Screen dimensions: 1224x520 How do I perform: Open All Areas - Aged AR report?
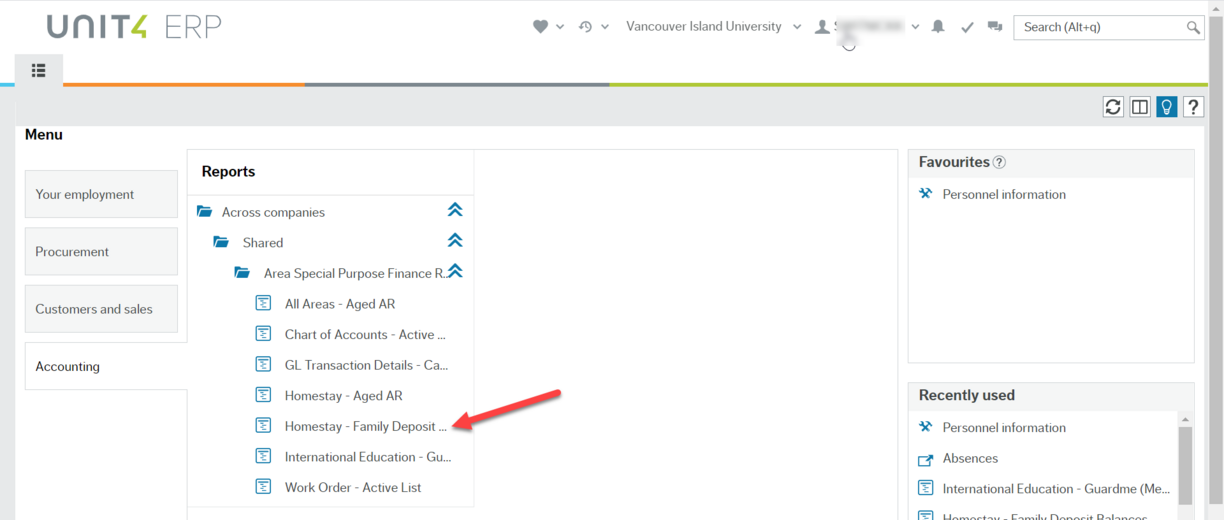[340, 304]
